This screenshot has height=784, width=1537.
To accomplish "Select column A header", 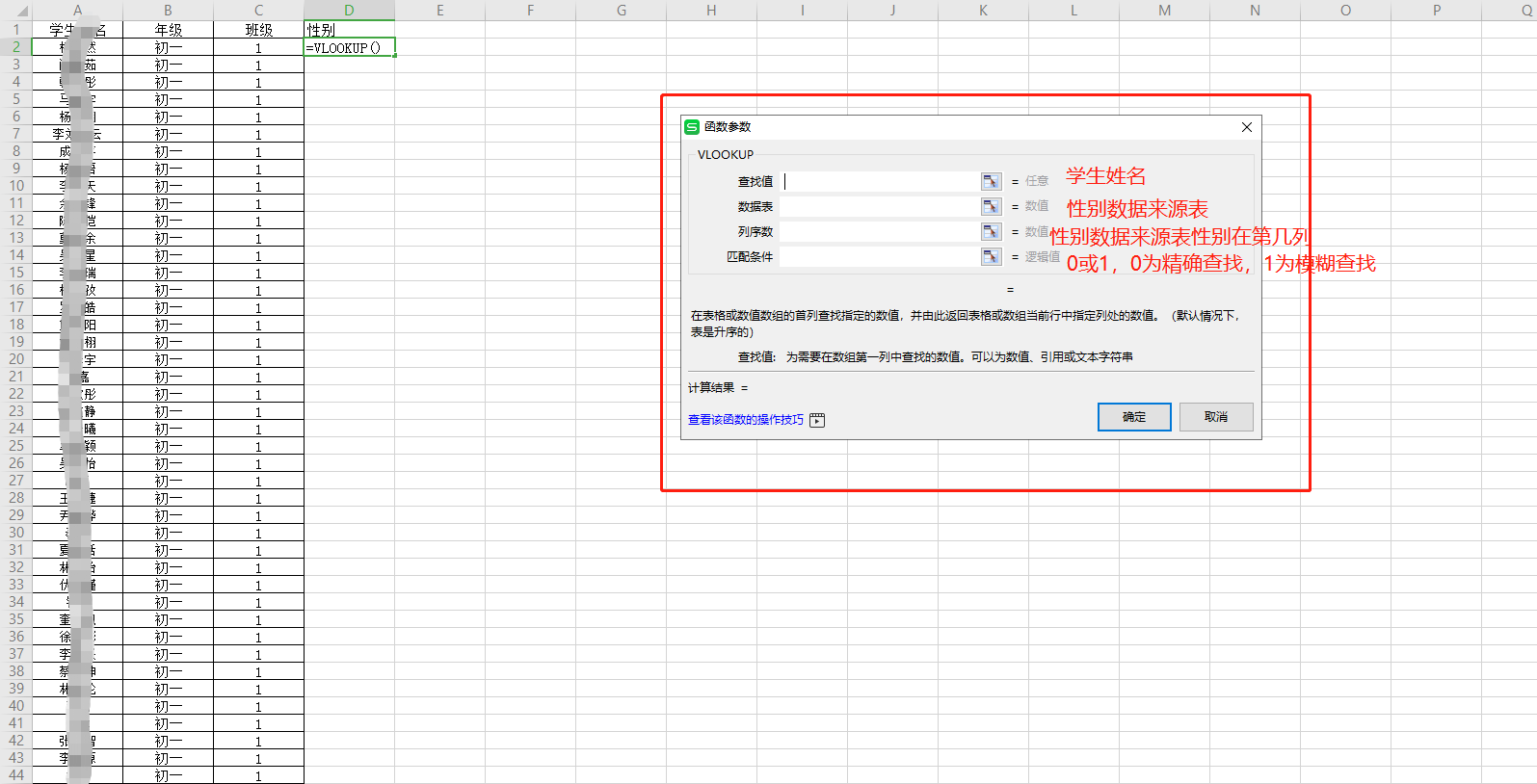I will pyautogui.click(x=77, y=11).
